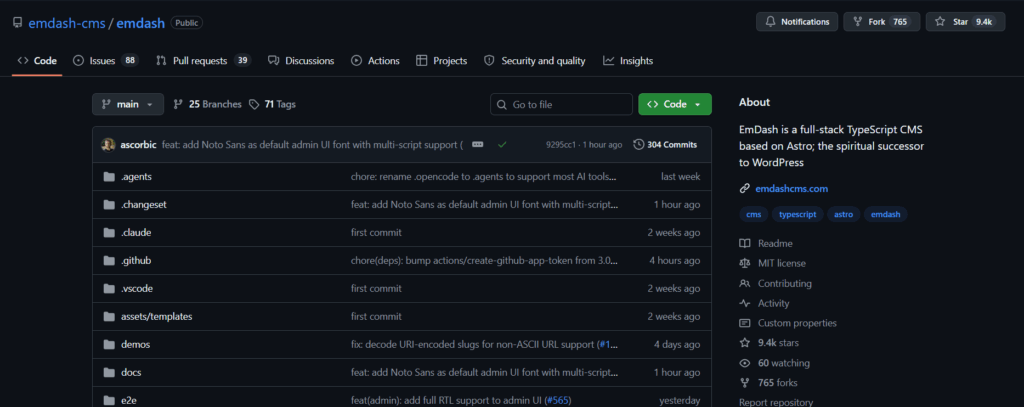The width and height of the screenshot is (1024, 407).
Task: Switch to the Pull requests tab
Action: coord(203,61)
